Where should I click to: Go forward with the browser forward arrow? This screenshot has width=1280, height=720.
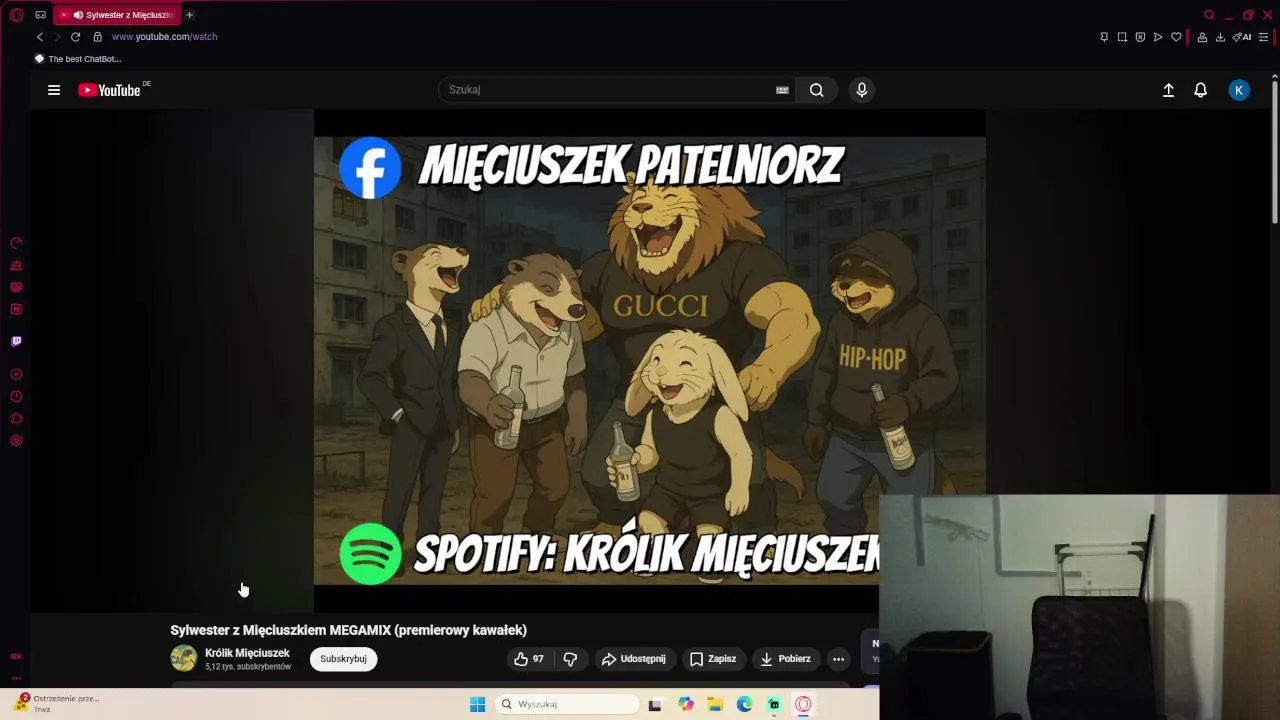coord(57,37)
